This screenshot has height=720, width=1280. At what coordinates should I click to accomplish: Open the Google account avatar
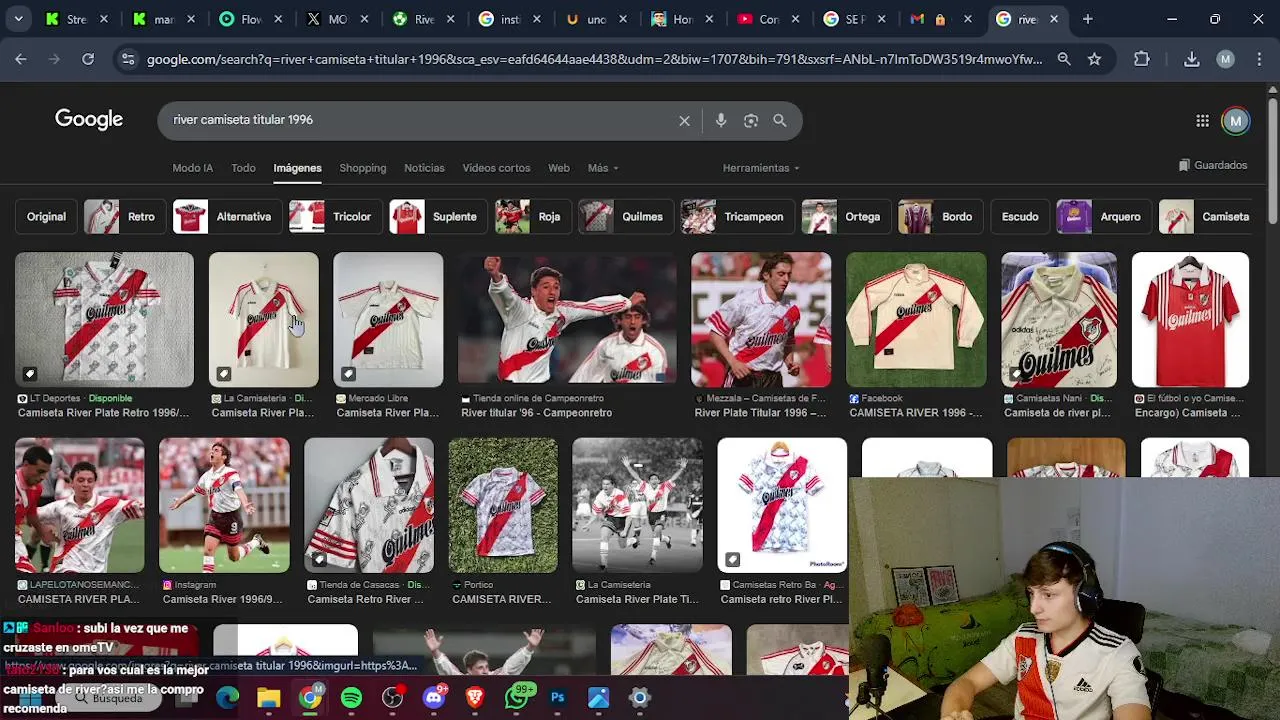tap(1236, 121)
